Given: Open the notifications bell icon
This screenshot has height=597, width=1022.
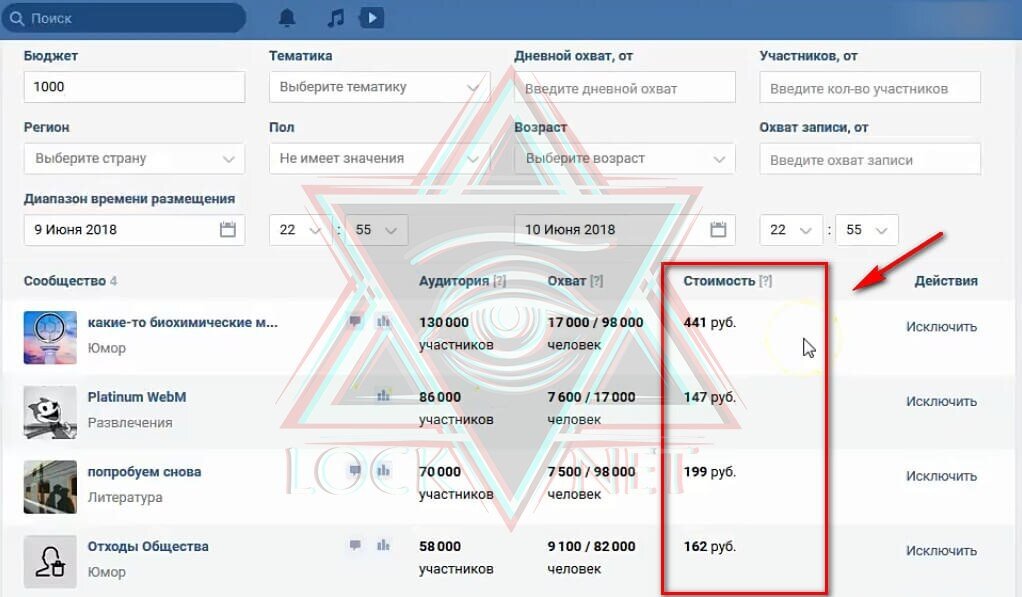Looking at the screenshot, I should [x=287, y=18].
